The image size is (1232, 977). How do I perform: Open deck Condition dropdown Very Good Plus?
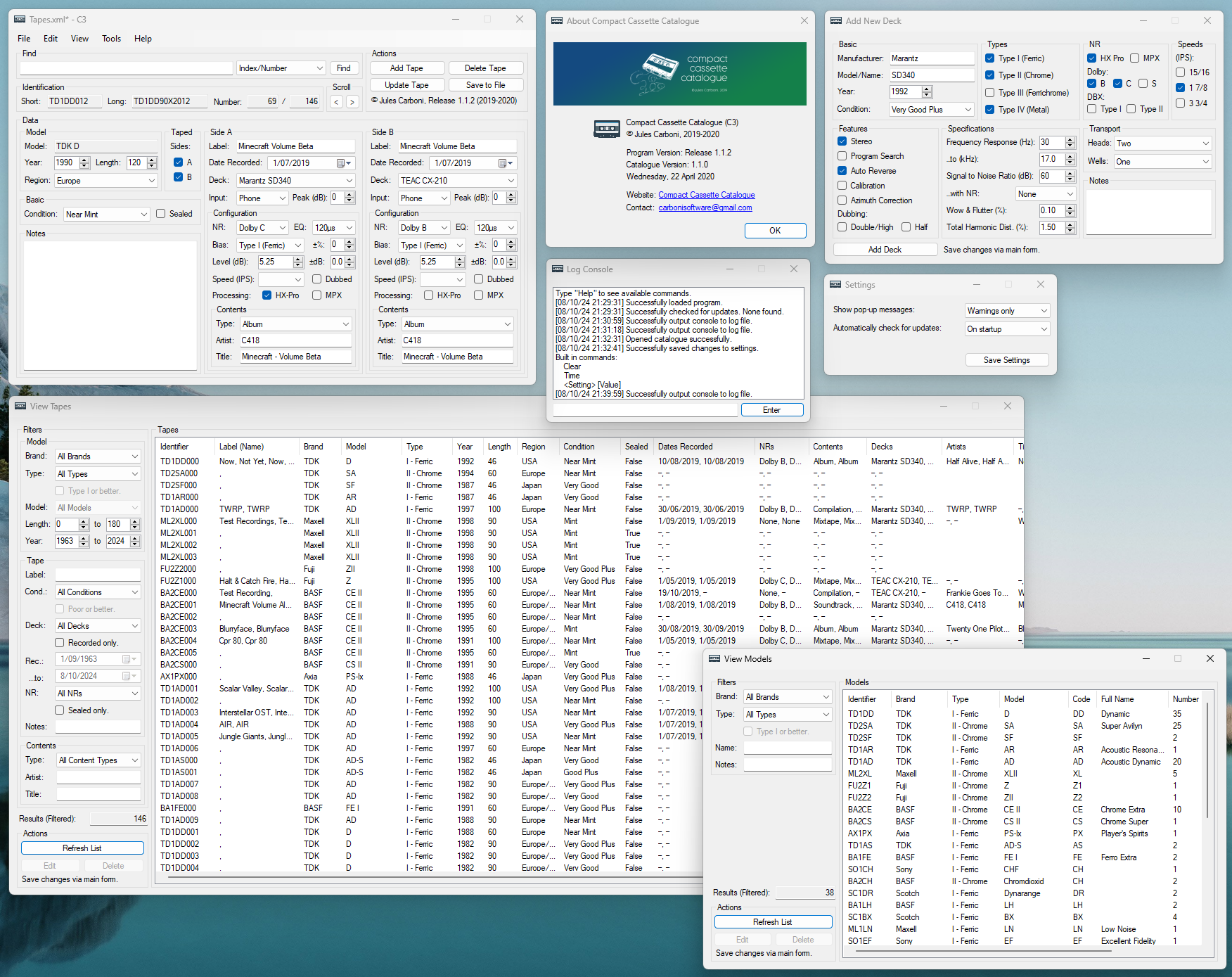932,110
